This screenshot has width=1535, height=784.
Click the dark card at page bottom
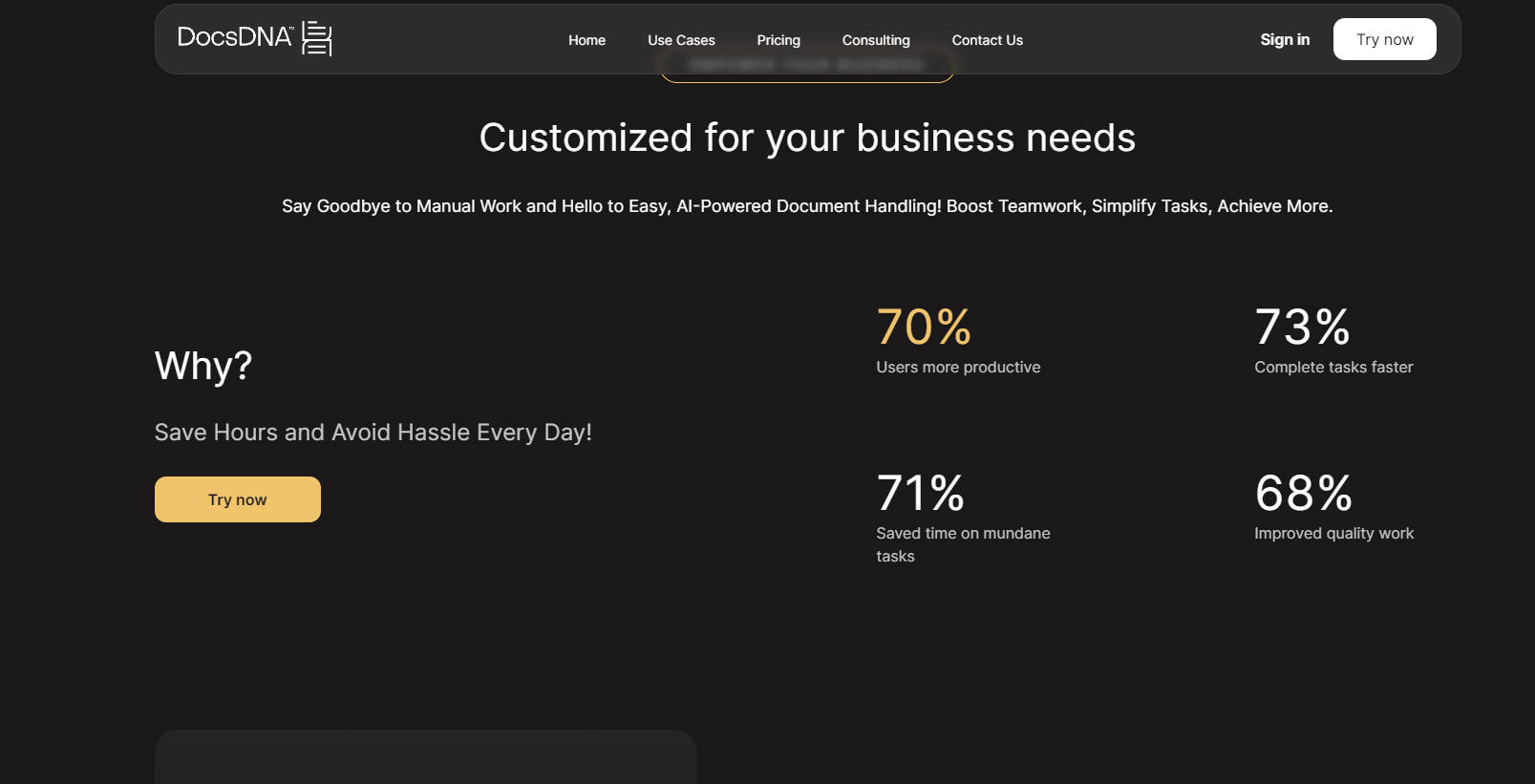pyautogui.click(x=425, y=758)
